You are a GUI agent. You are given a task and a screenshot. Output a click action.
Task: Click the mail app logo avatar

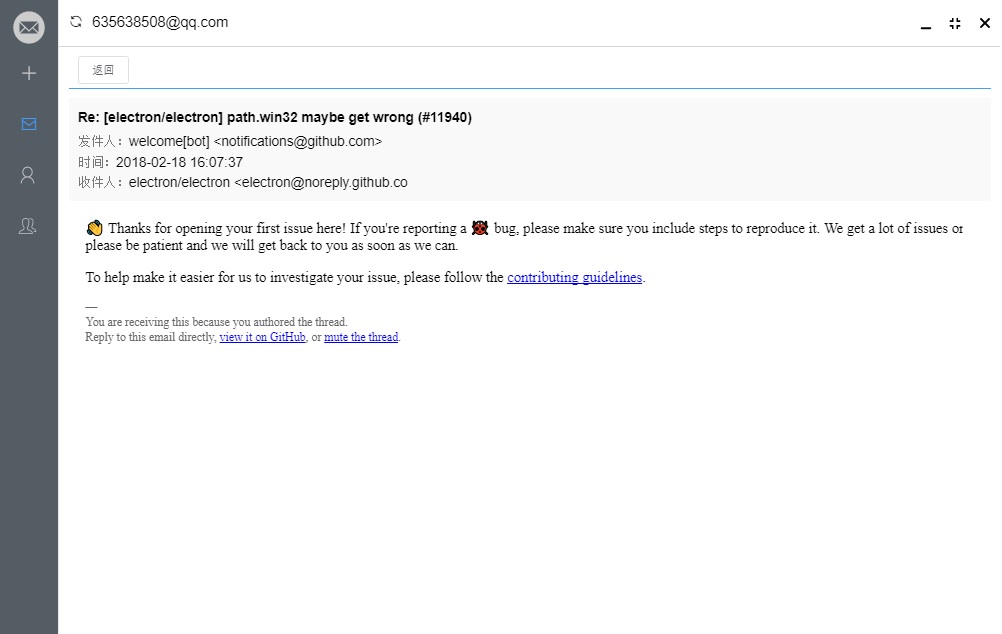(29, 27)
